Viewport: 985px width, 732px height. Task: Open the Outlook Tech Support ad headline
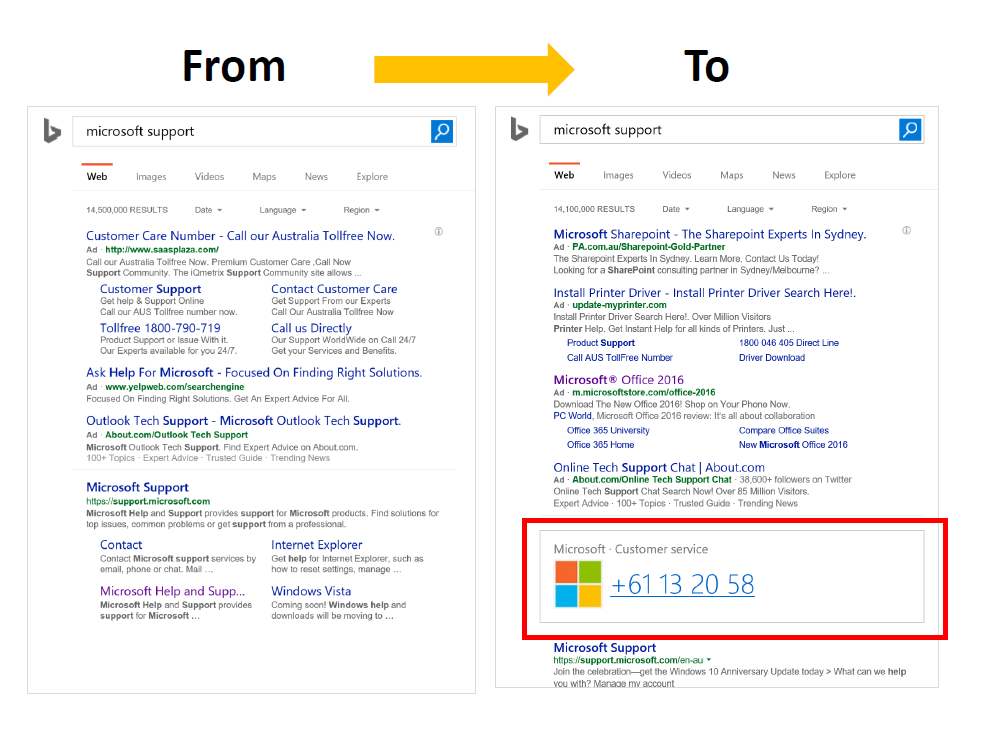click(243, 421)
